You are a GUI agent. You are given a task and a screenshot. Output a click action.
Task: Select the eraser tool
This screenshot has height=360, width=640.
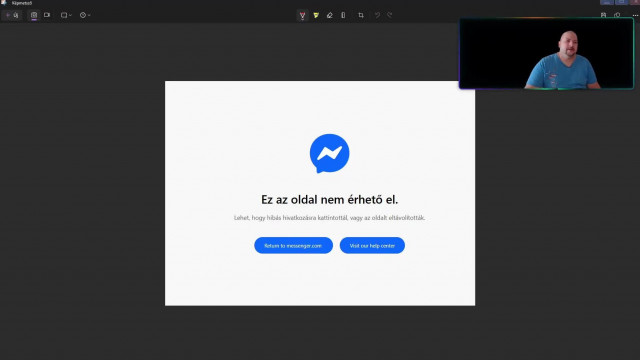(329, 16)
